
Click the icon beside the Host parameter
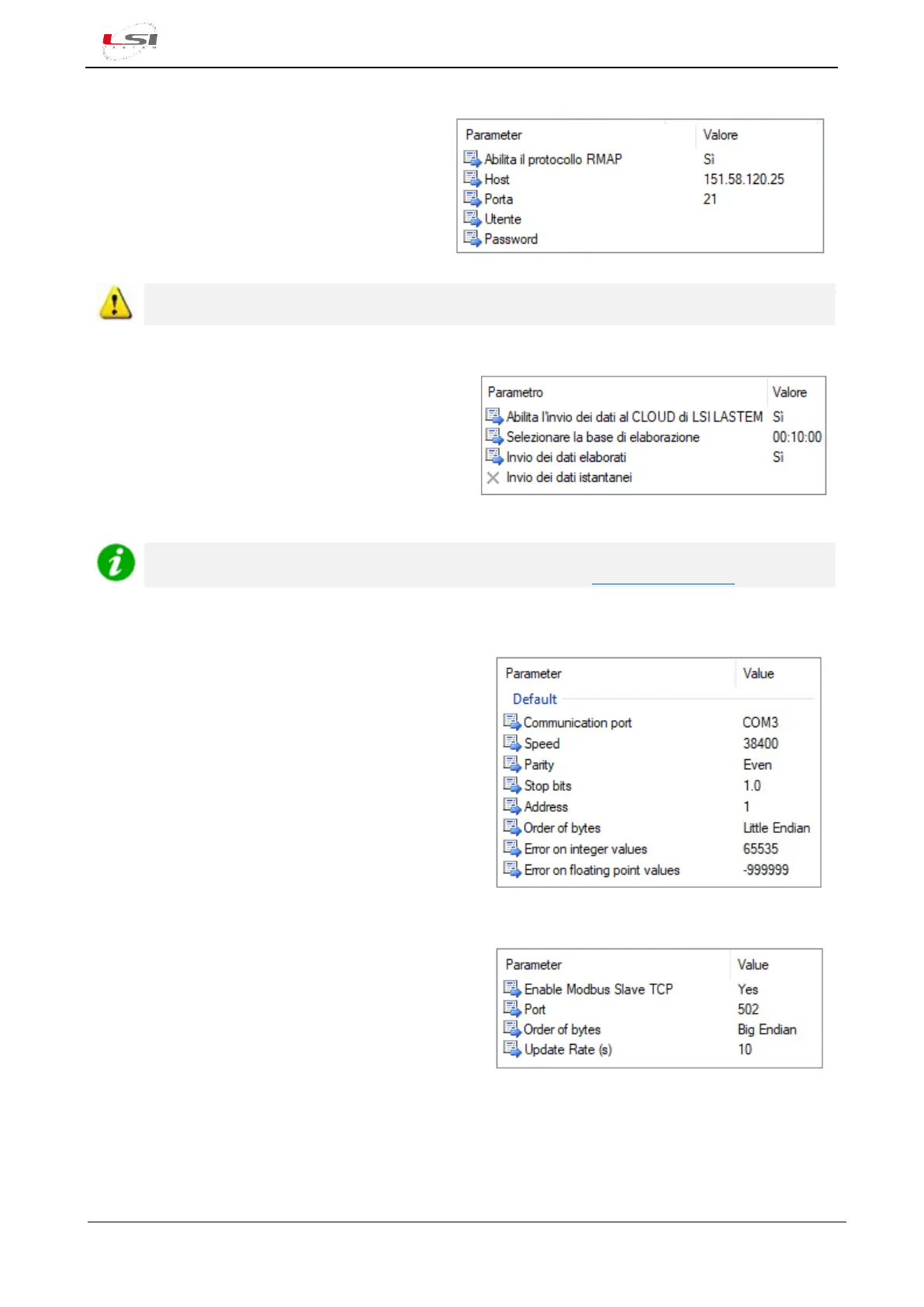coord(472,179)
